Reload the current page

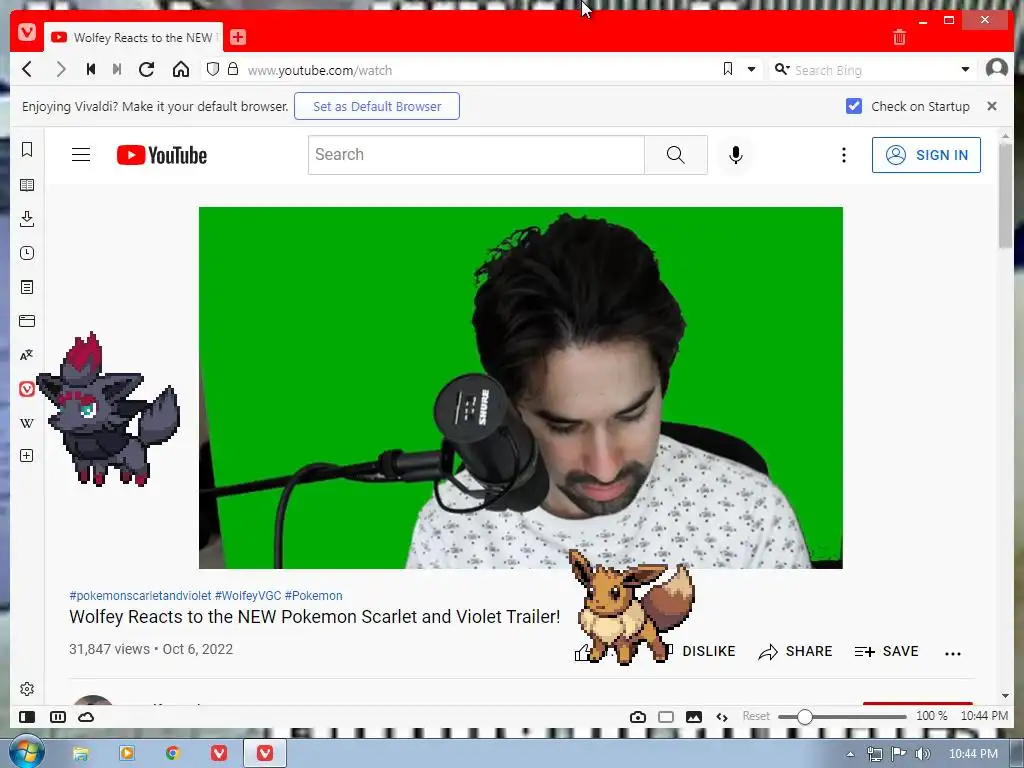click(147, 69)
